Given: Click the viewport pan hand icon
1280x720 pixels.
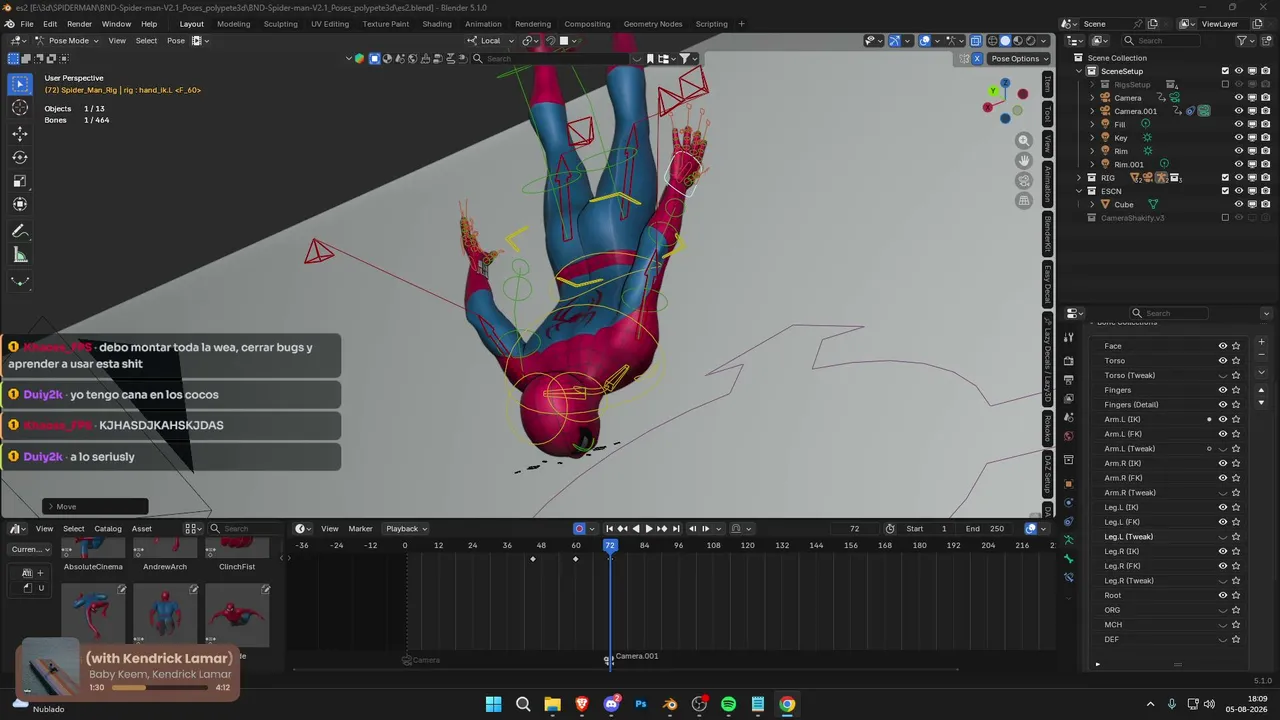Looking at the screenshot, I should click(1023, 161).
